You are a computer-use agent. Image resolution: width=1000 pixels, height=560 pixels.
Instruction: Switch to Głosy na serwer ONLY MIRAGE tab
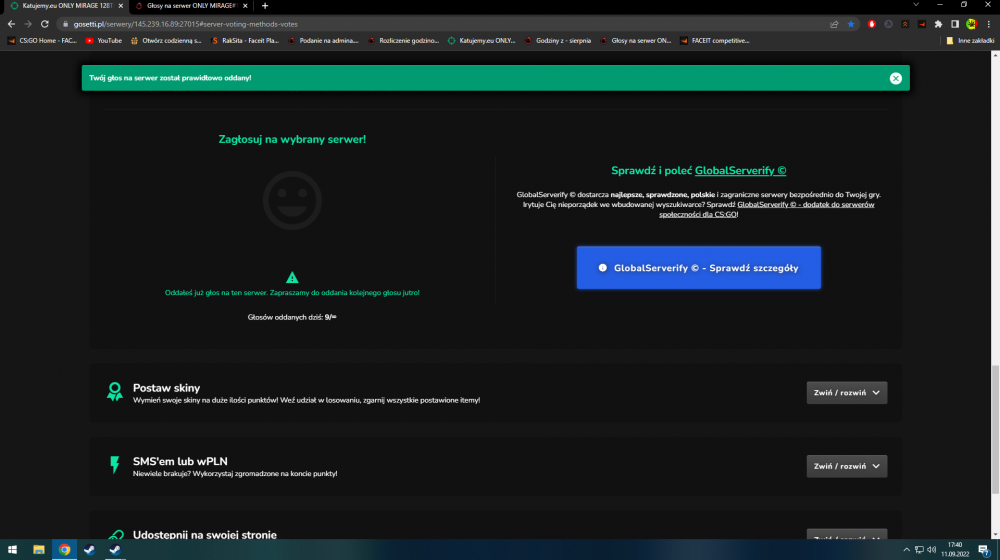point(189,6)
